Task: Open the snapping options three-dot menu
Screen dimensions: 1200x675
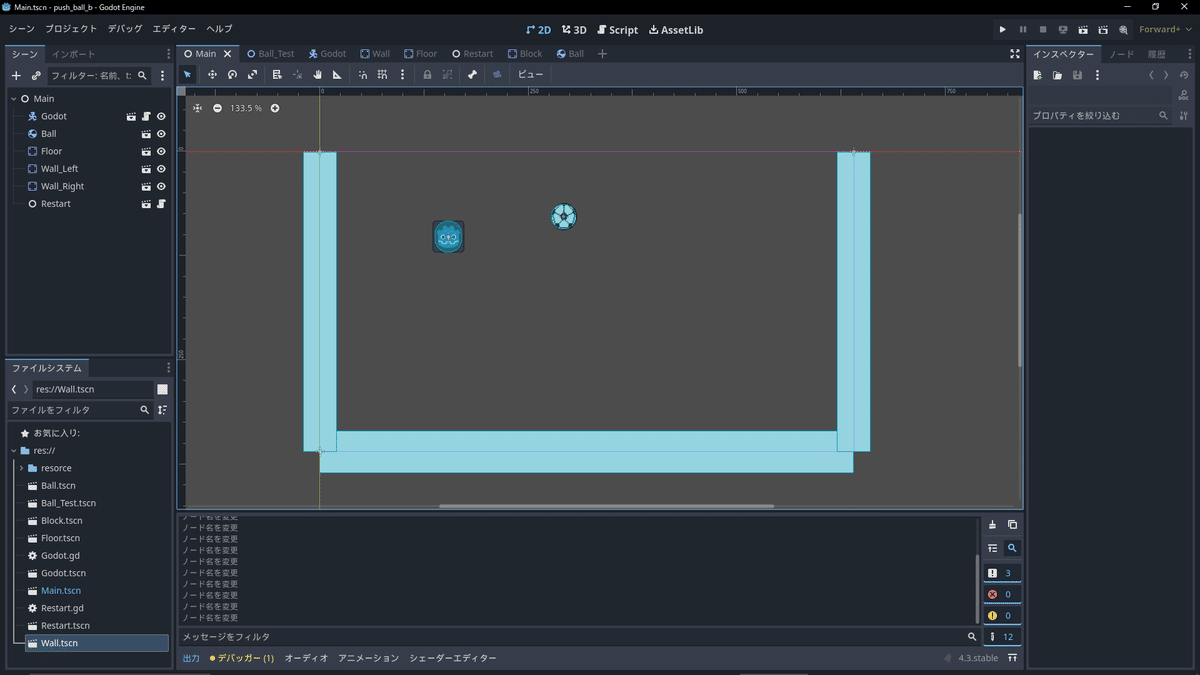Action: tap(403, 74)
